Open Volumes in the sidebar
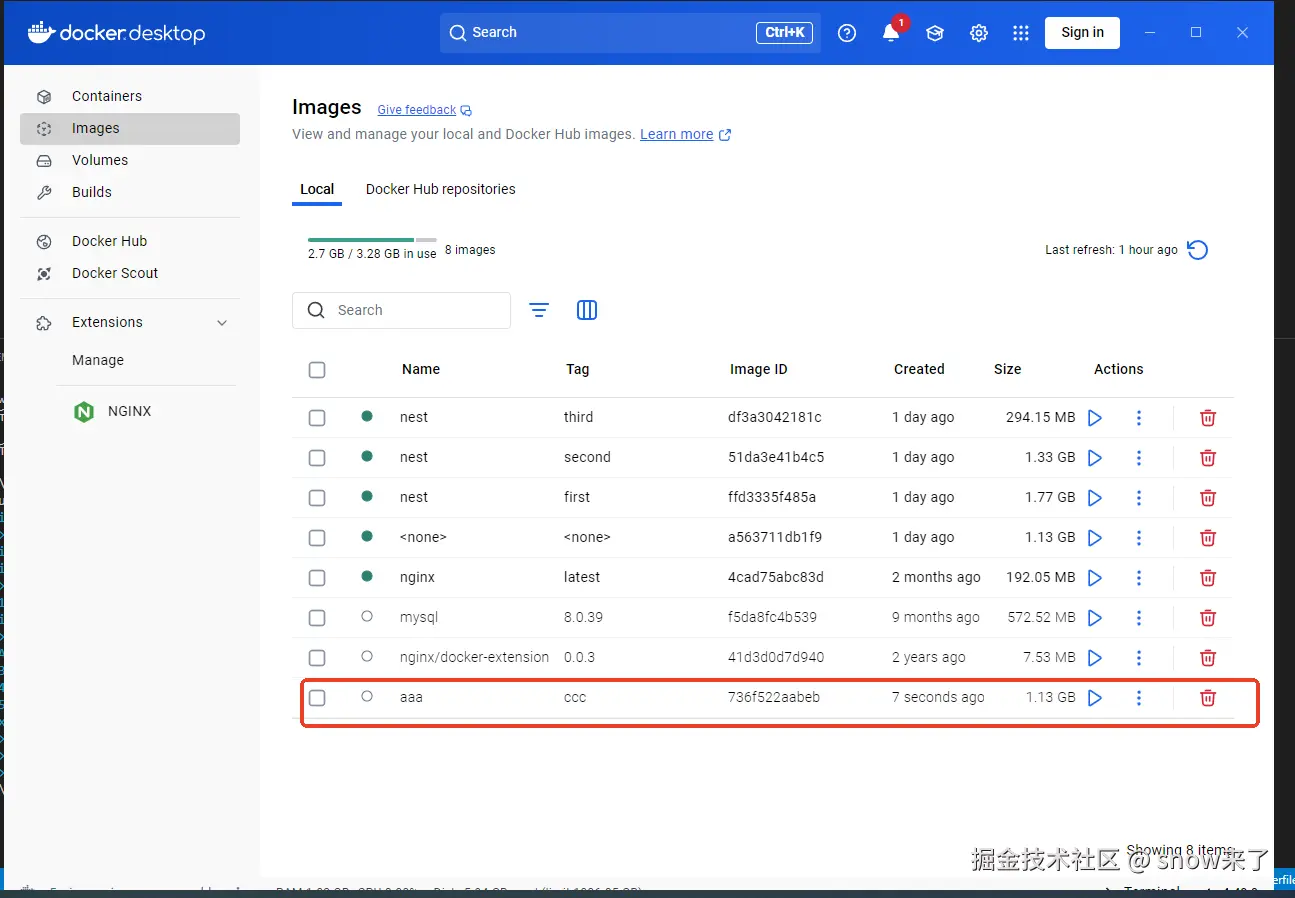The height and width of the screenshot is (898, 1295). pos(130,161)
